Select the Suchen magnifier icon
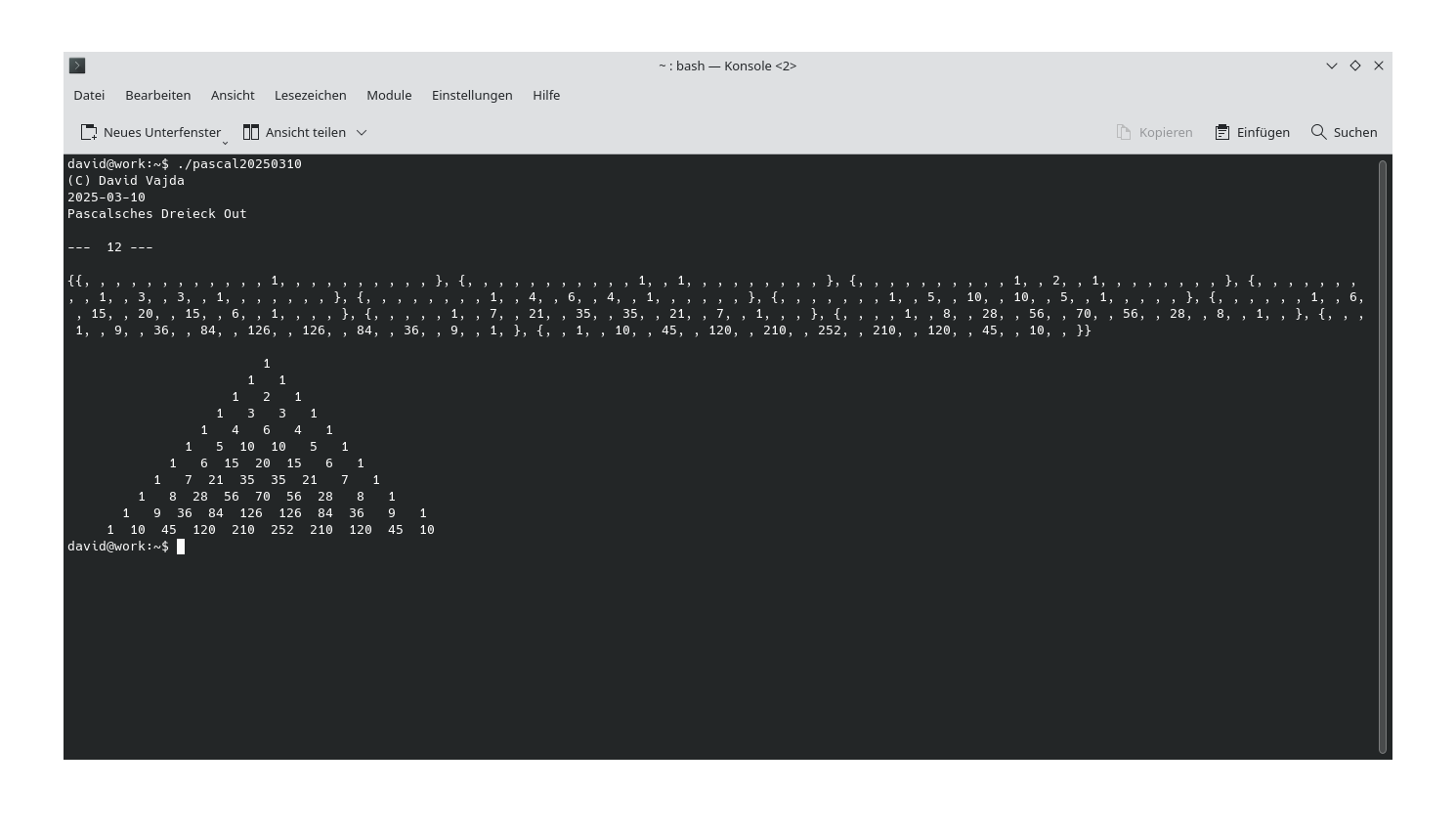1456x835 pixels. tap(1318, 131)
